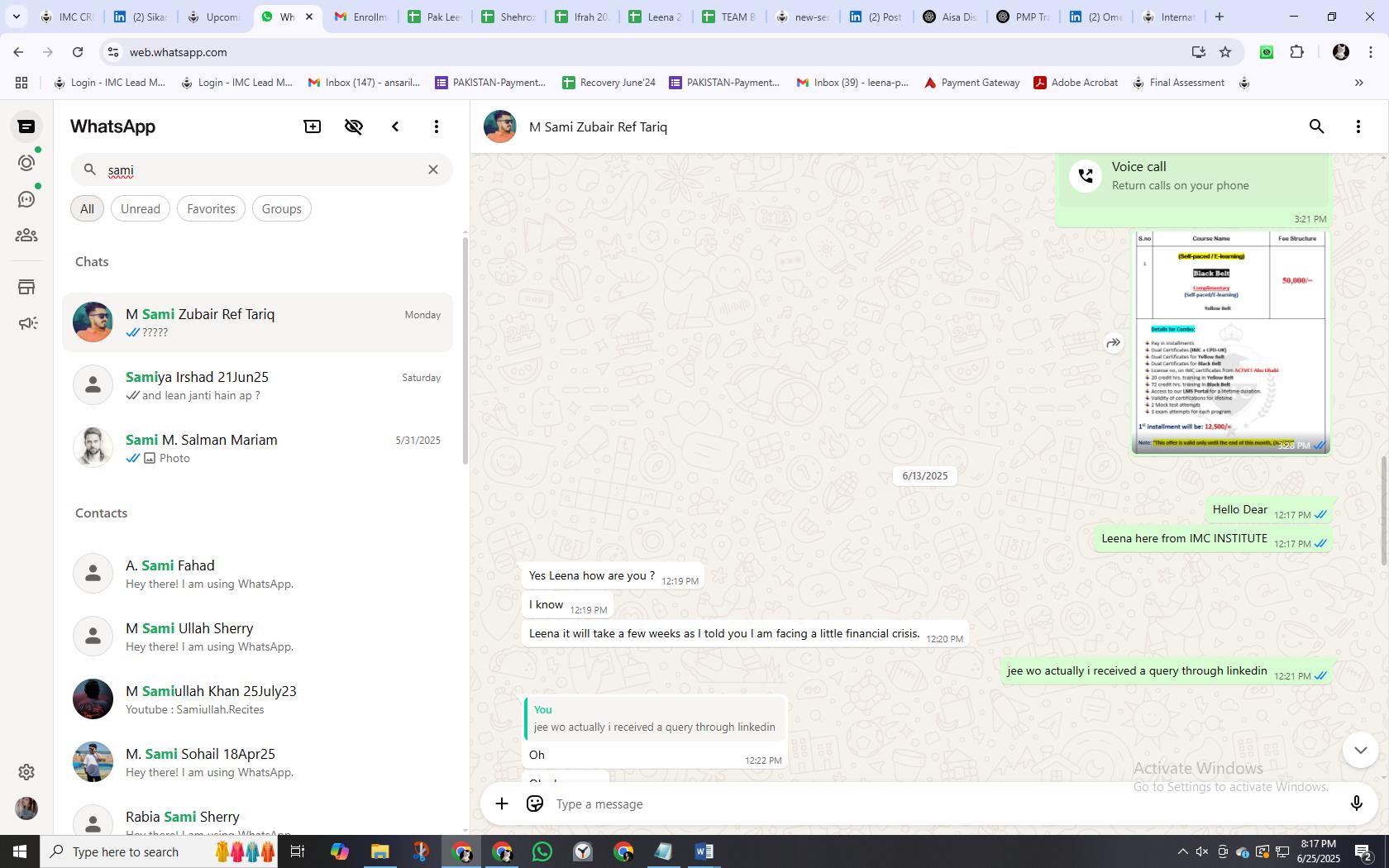
Task: Open Word from the Windows taskbar
Action: pyautogui.click(x=704, y=851)
